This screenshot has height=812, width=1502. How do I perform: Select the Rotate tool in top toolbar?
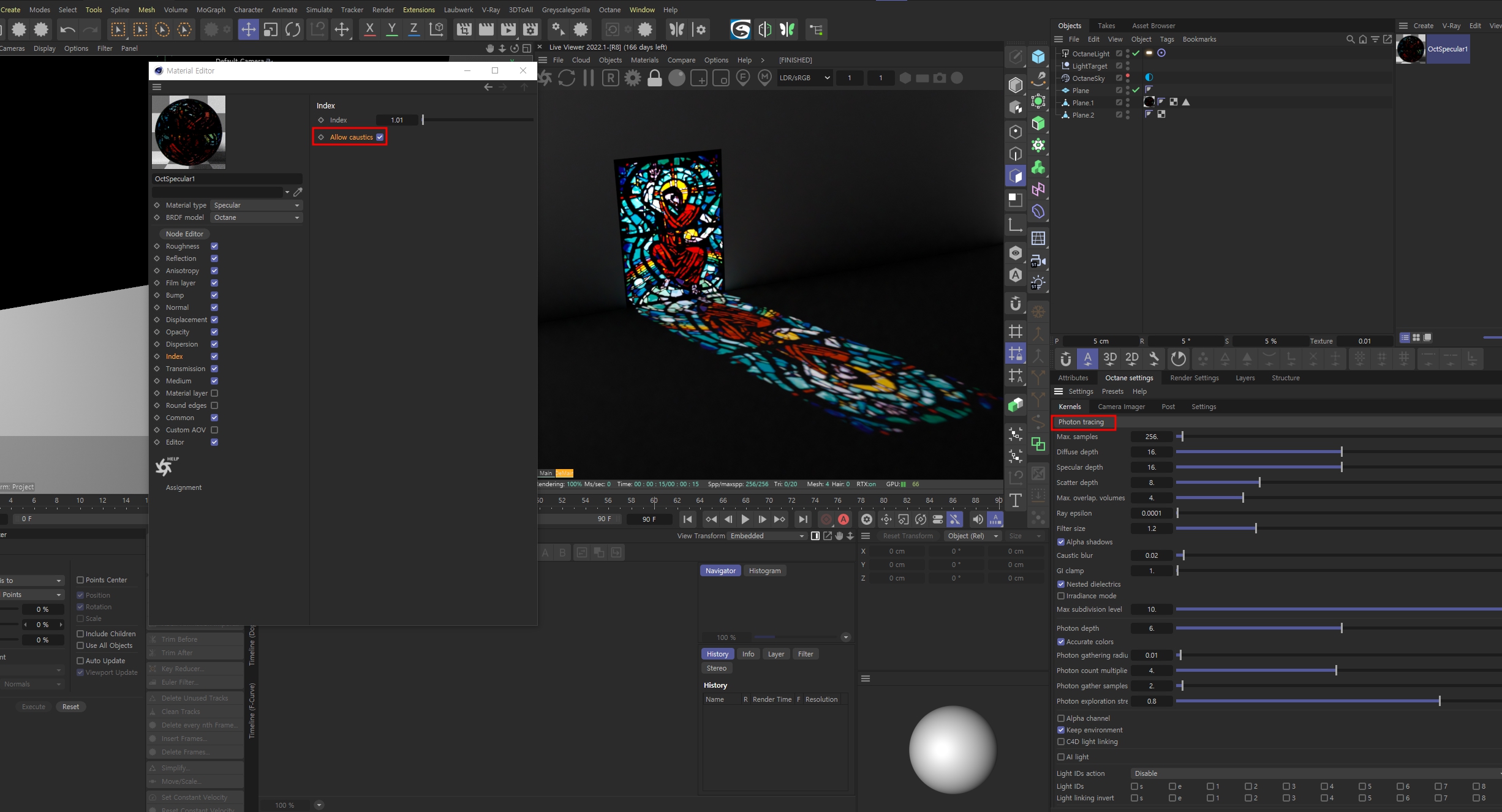pyautogui.click(x=293, y=29)
